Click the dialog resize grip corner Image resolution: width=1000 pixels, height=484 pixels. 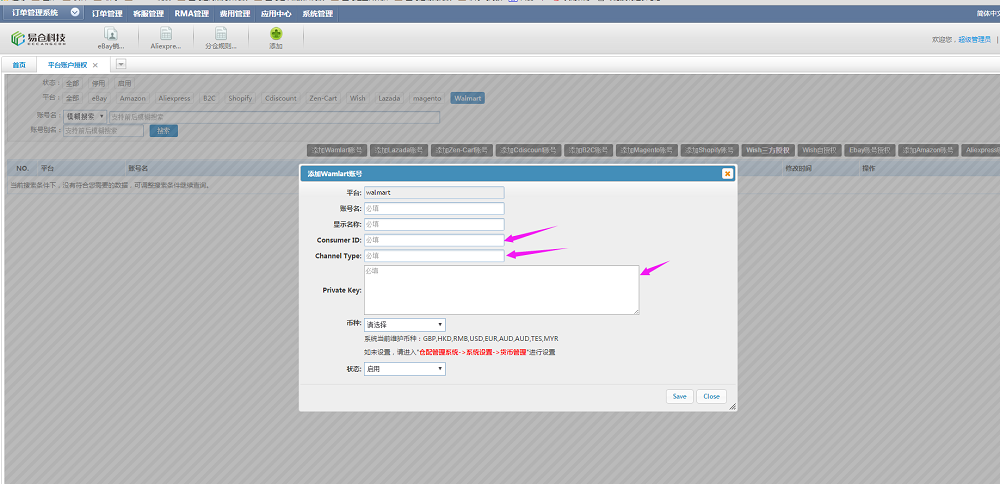[732, 407]
